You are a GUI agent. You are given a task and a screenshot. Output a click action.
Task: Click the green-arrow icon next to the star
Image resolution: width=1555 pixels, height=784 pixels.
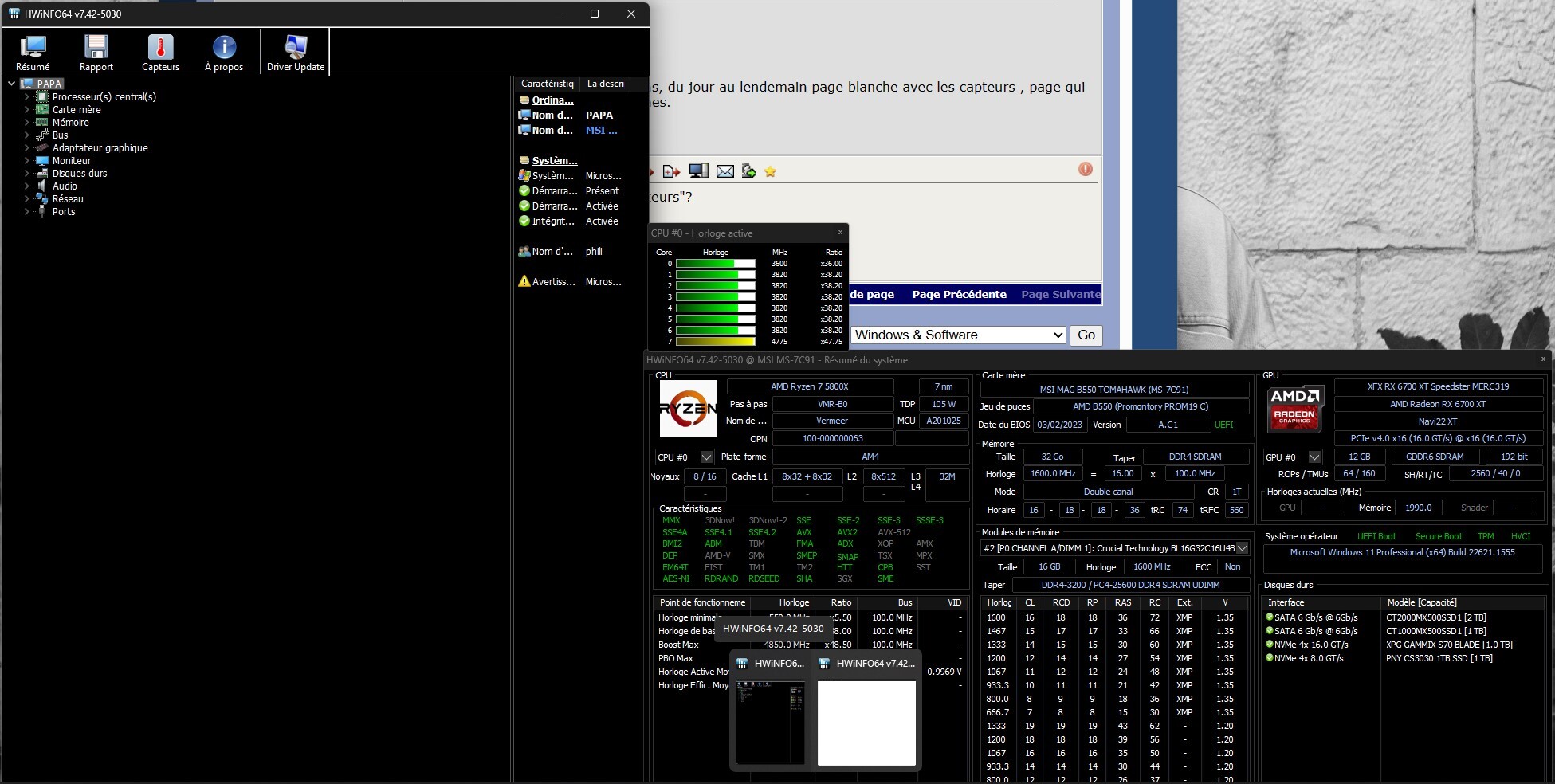click(748, 171)
